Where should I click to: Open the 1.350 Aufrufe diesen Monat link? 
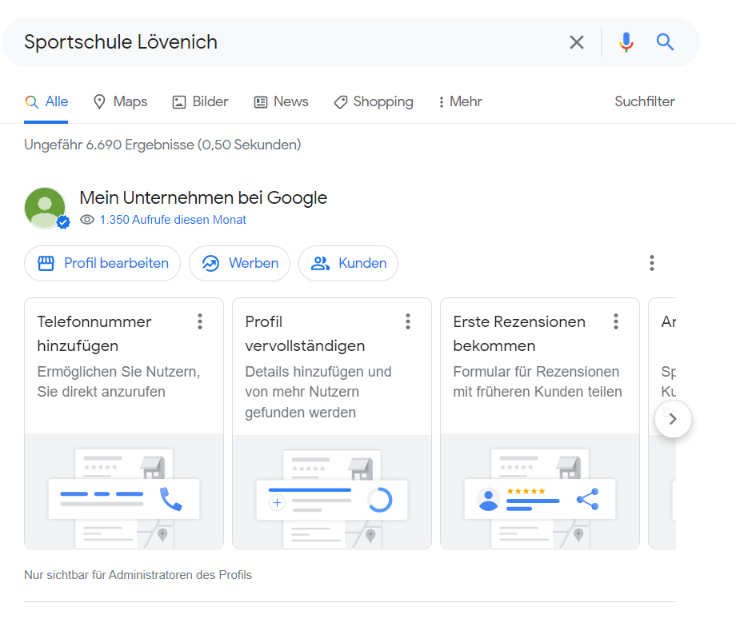click(173, 220)
